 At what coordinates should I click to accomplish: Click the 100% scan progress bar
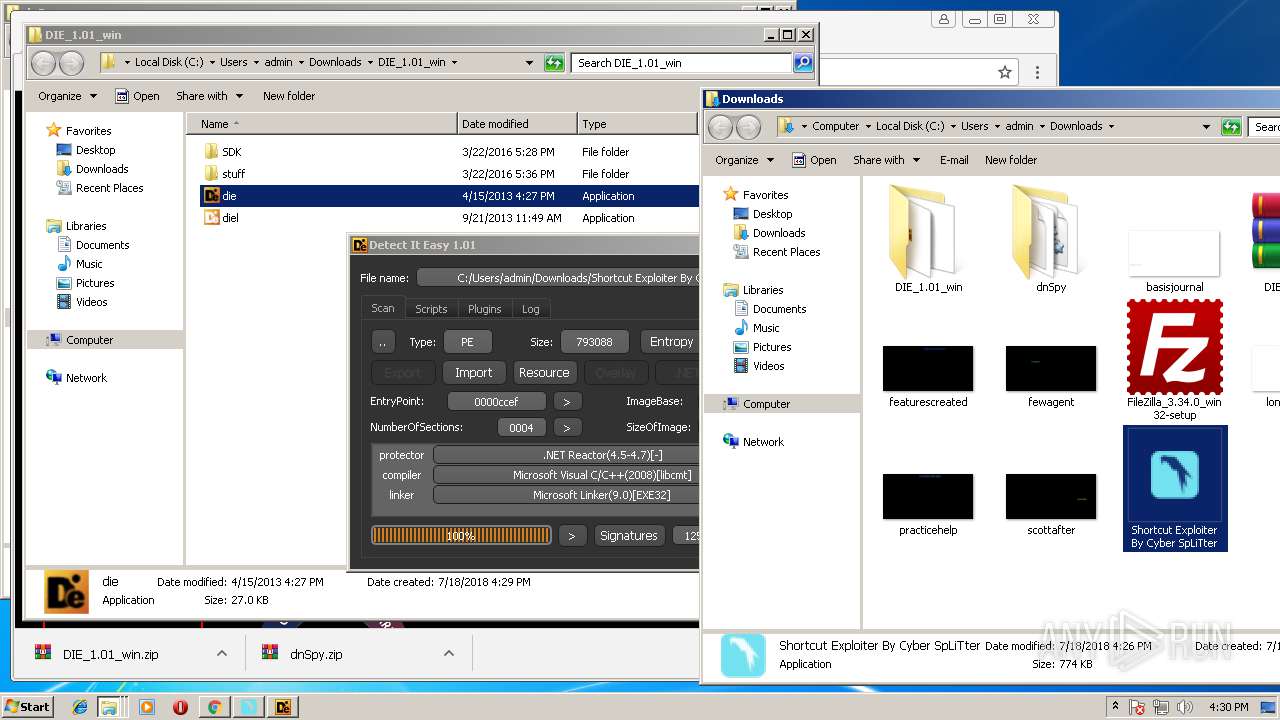coord(461,536)
